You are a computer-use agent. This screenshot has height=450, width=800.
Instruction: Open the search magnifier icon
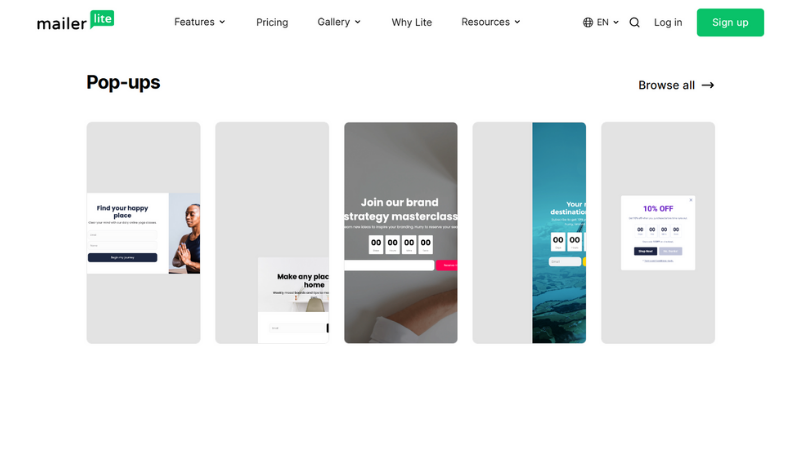[634, 22]
